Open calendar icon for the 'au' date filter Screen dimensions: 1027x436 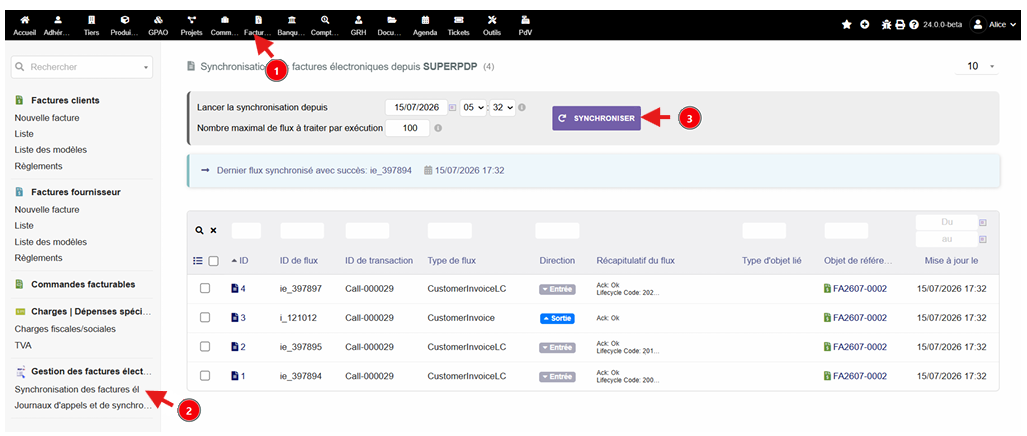tap(982, 240)
